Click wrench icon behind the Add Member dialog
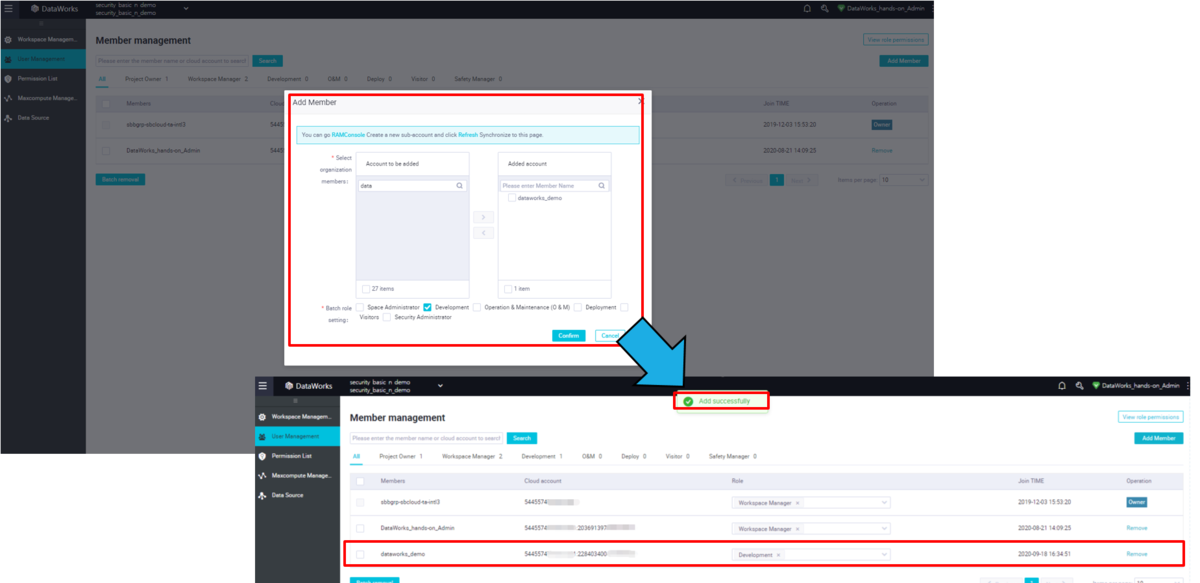 coord(824,8)
